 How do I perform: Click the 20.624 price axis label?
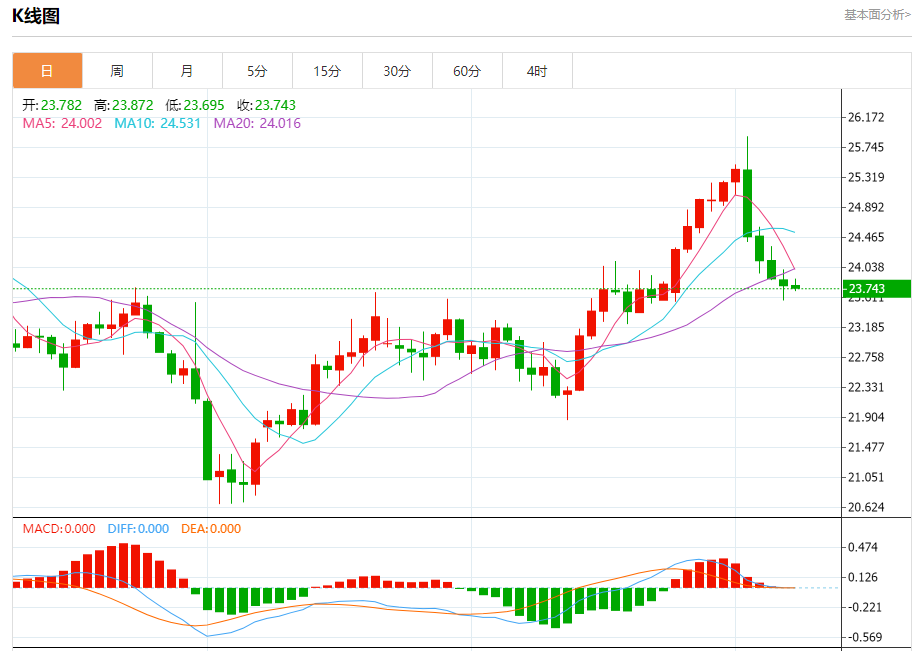coord(866,507)
